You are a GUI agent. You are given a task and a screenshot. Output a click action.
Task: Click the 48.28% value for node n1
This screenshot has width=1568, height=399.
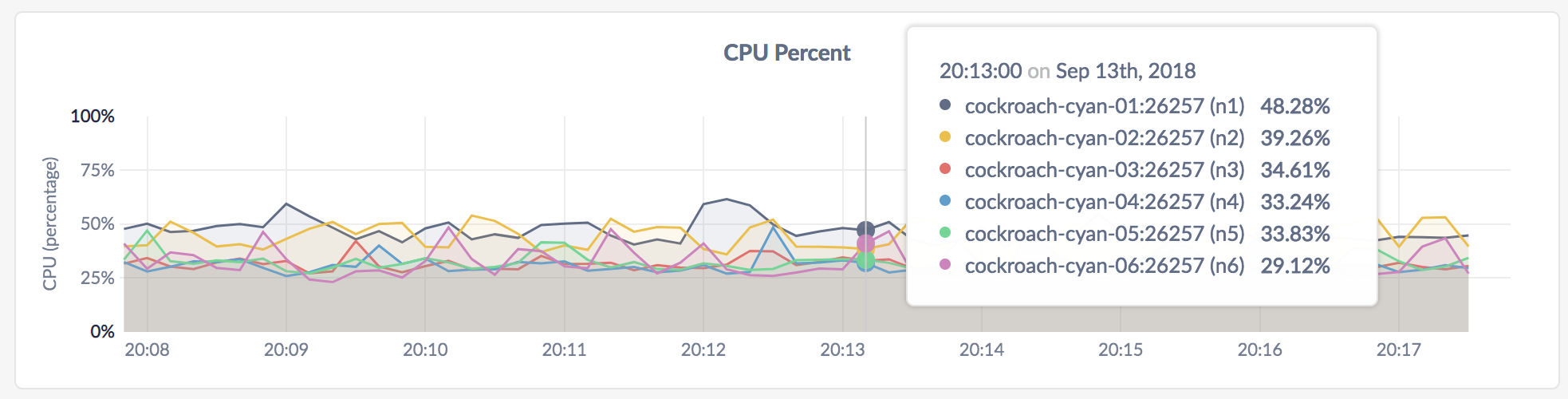pyautogui.click(x=1294, y=106)
